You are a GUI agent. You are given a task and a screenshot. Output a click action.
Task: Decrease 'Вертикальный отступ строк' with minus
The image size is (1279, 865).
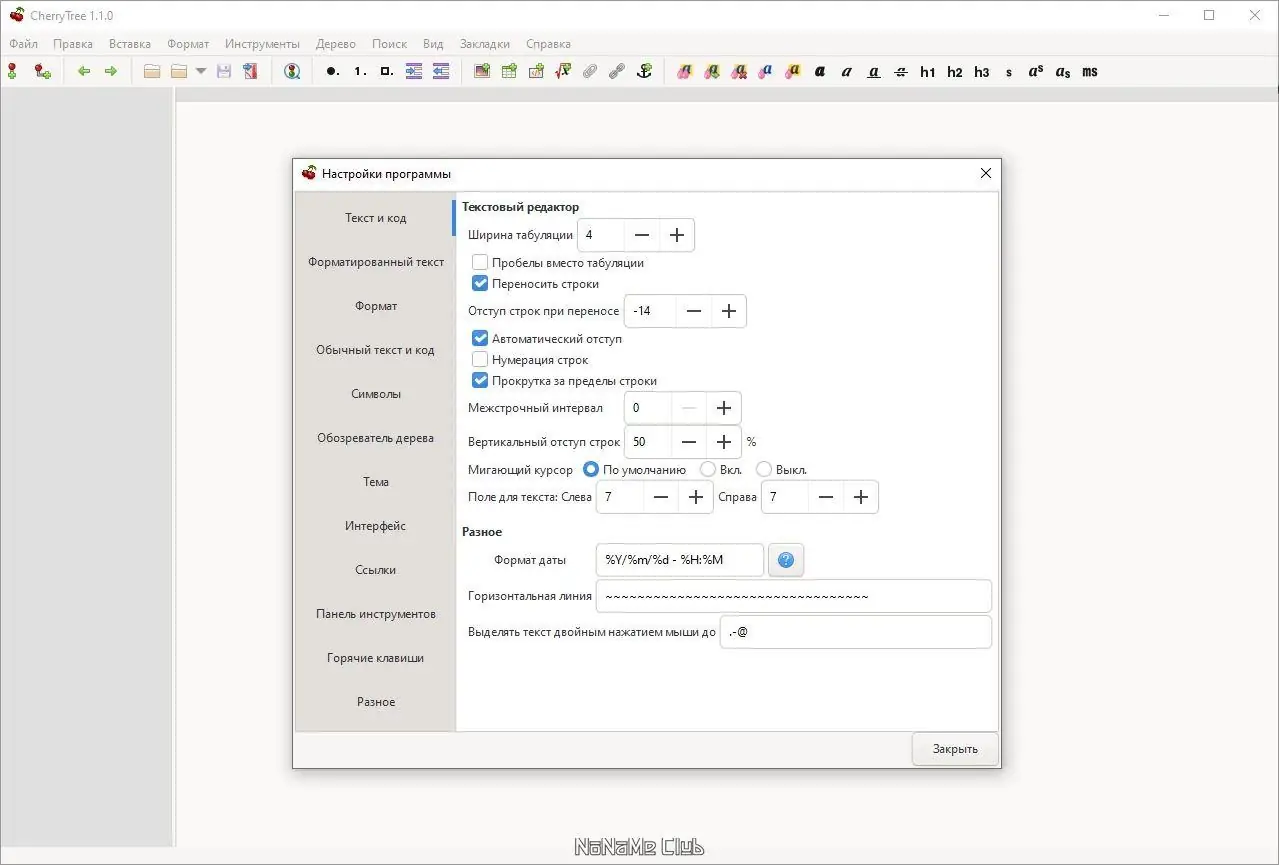689,442
